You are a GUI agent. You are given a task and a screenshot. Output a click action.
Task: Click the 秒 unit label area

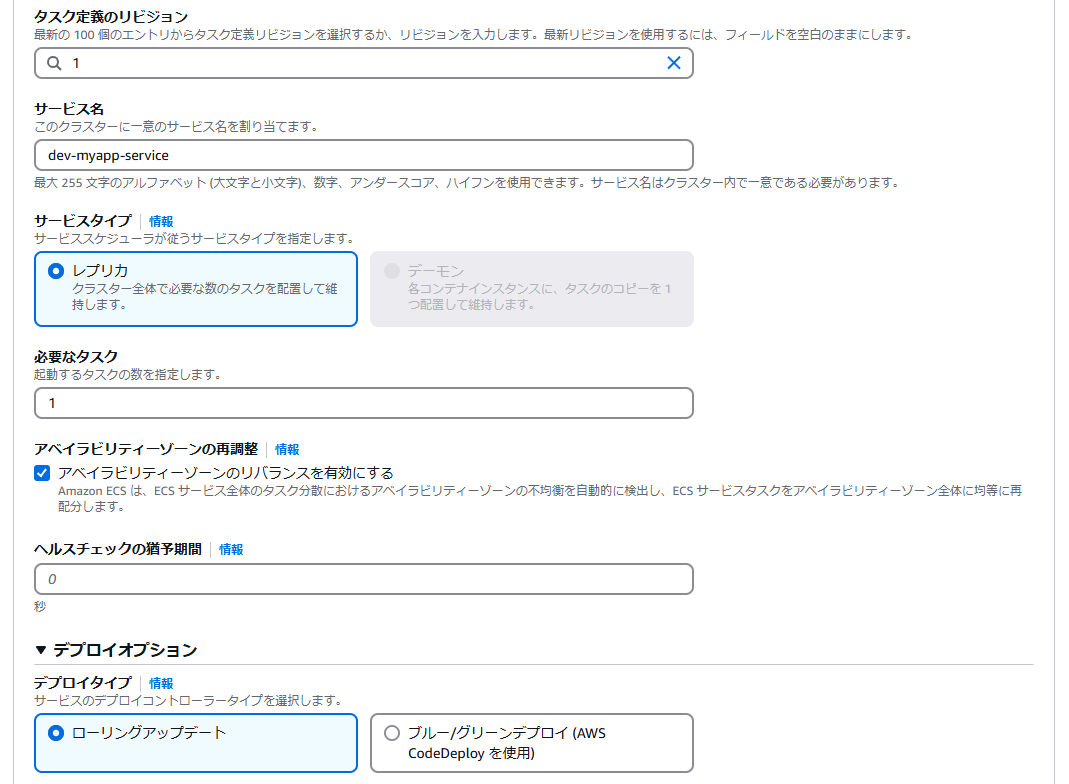39,607
